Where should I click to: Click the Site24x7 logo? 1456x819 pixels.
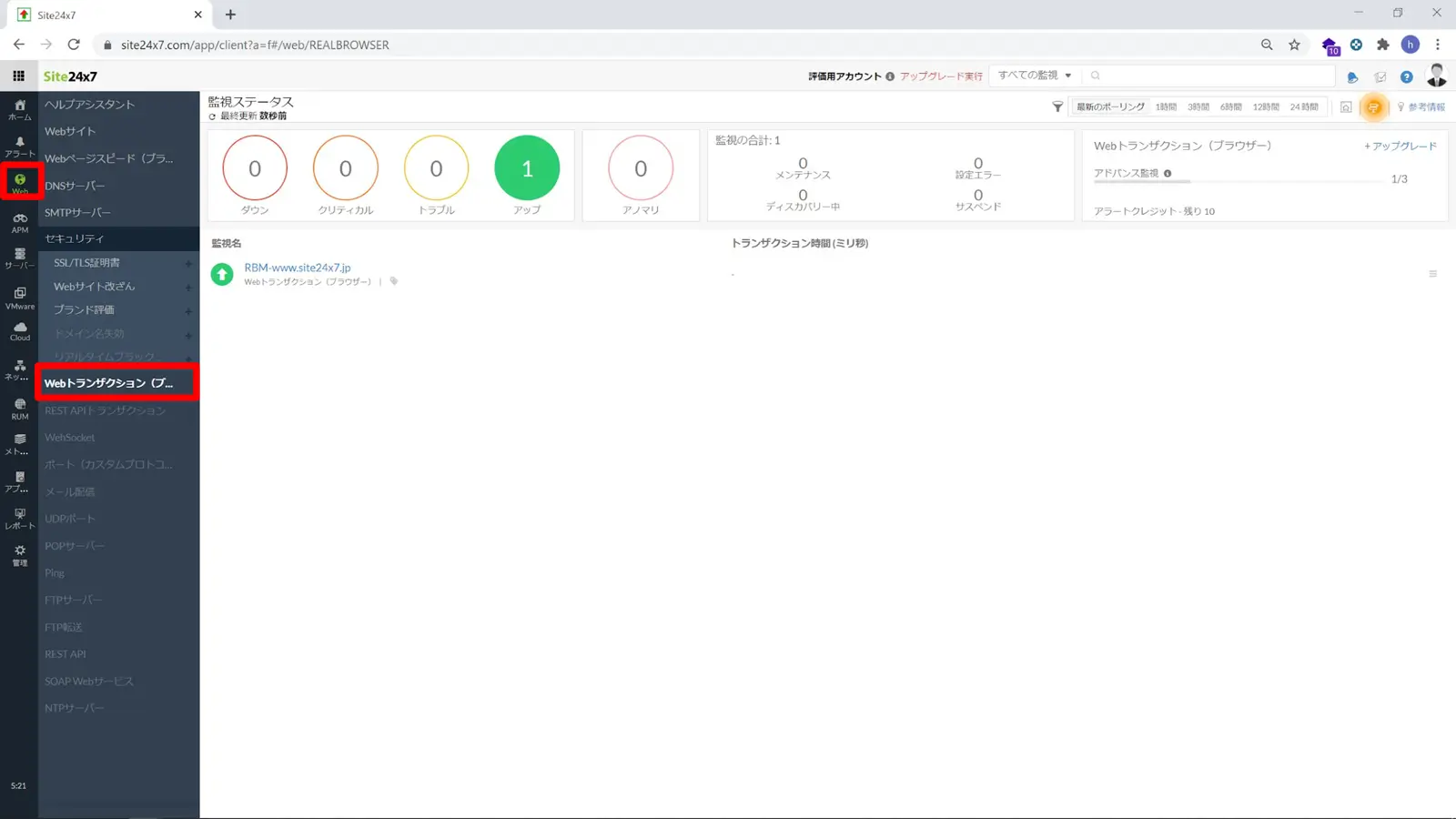70,76
